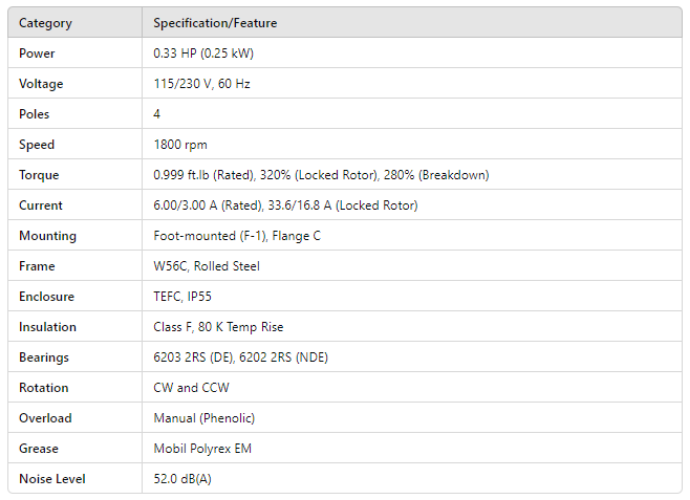Select the TEFC, IP55 cell

(x=182, y=297)
